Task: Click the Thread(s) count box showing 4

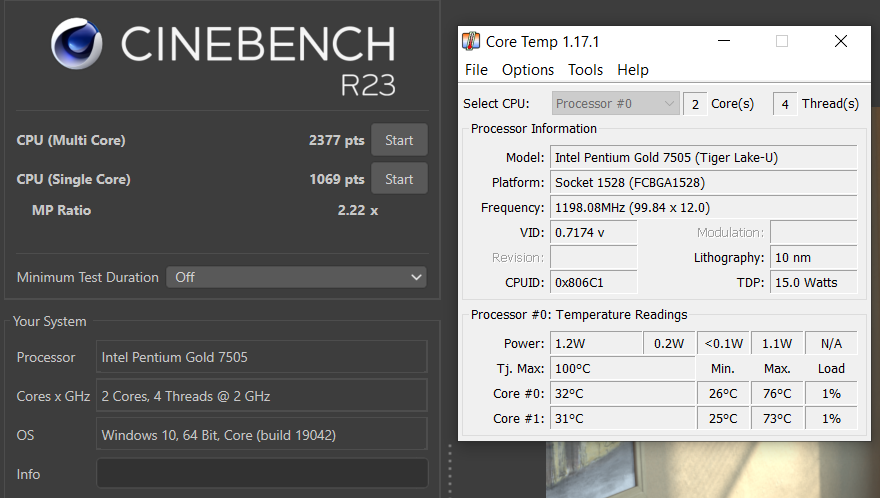Action: point(785,104)
